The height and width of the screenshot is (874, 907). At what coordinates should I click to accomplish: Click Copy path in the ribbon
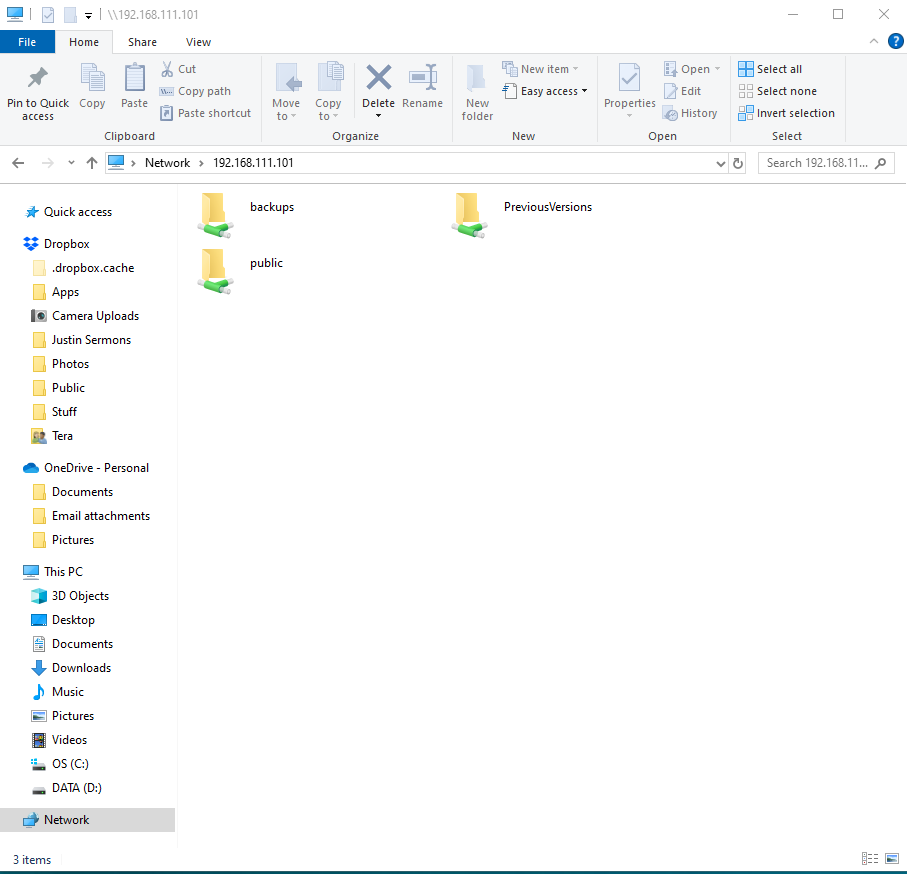[x=195, y=91]
